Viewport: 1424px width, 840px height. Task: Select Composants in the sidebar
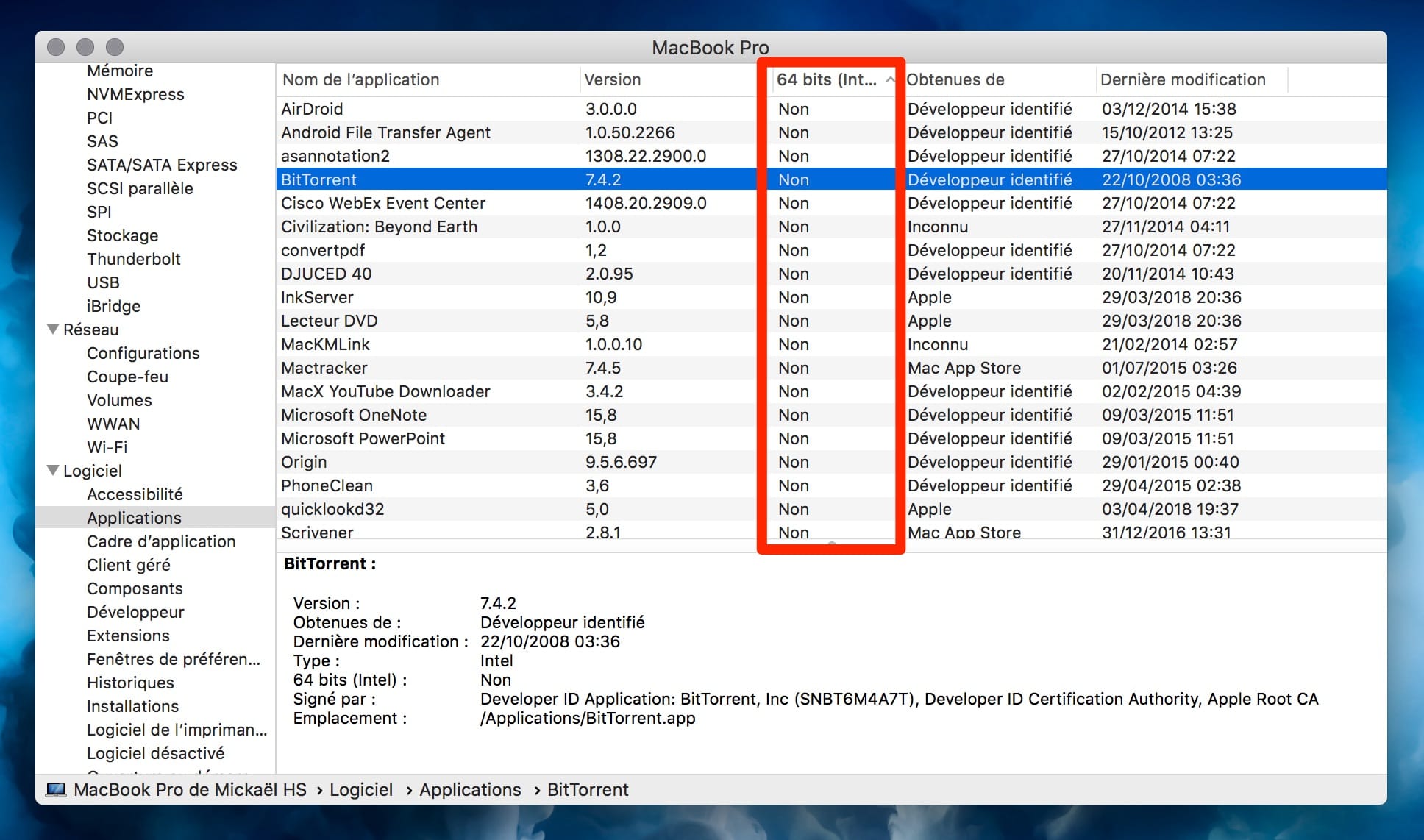135,588
